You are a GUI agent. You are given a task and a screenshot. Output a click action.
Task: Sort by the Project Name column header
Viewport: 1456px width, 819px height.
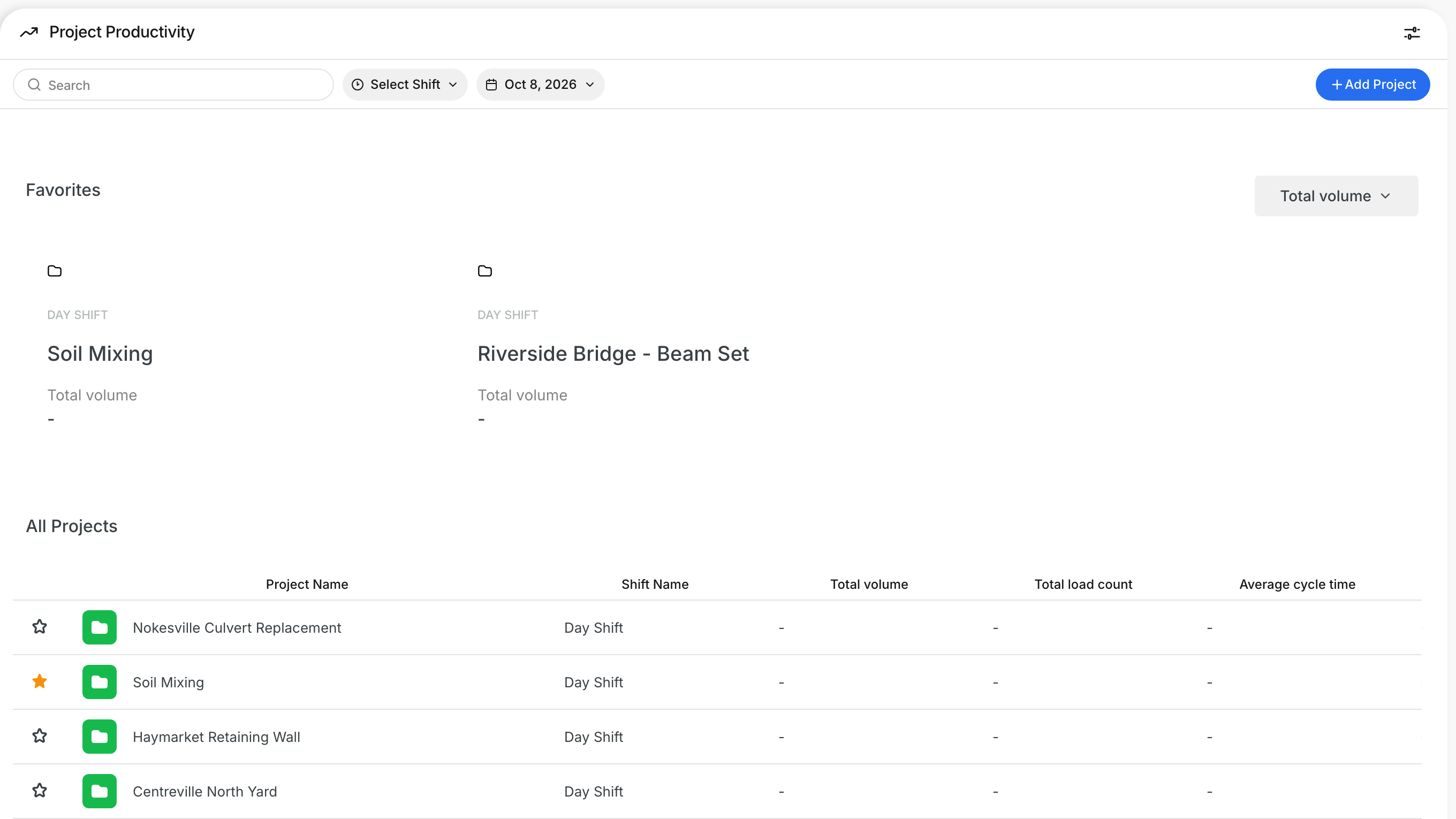pos(307,585)
